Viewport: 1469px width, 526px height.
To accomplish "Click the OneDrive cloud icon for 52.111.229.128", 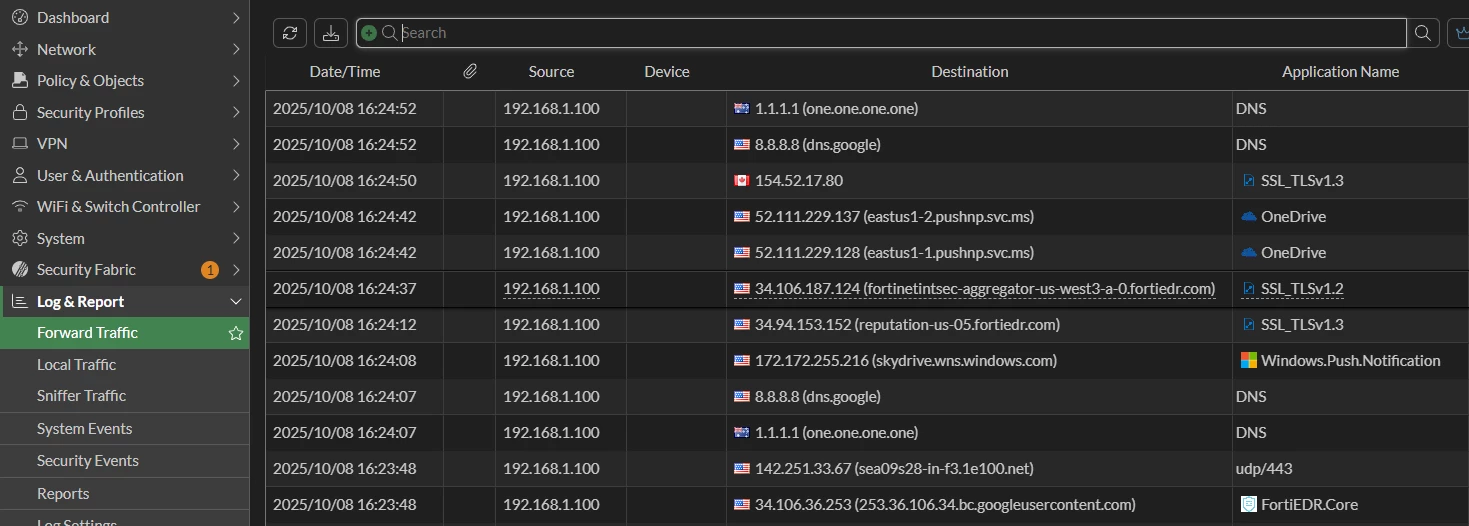I will pyautogui.click(x=1248, y=253).
